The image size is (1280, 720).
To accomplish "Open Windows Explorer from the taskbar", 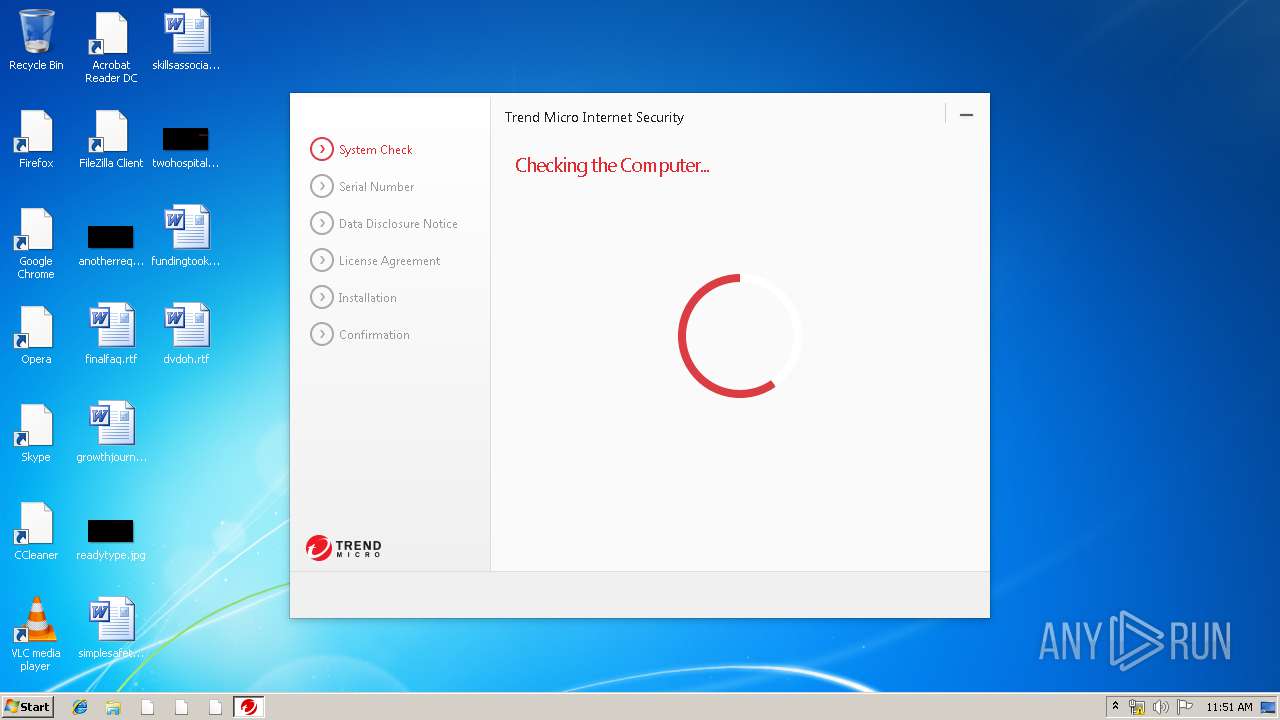I will [113, 707].
